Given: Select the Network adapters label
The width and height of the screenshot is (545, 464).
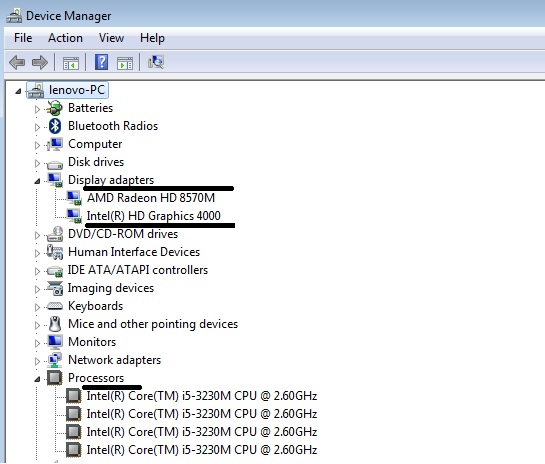Looking at the screenshot, I should [114, 360].
